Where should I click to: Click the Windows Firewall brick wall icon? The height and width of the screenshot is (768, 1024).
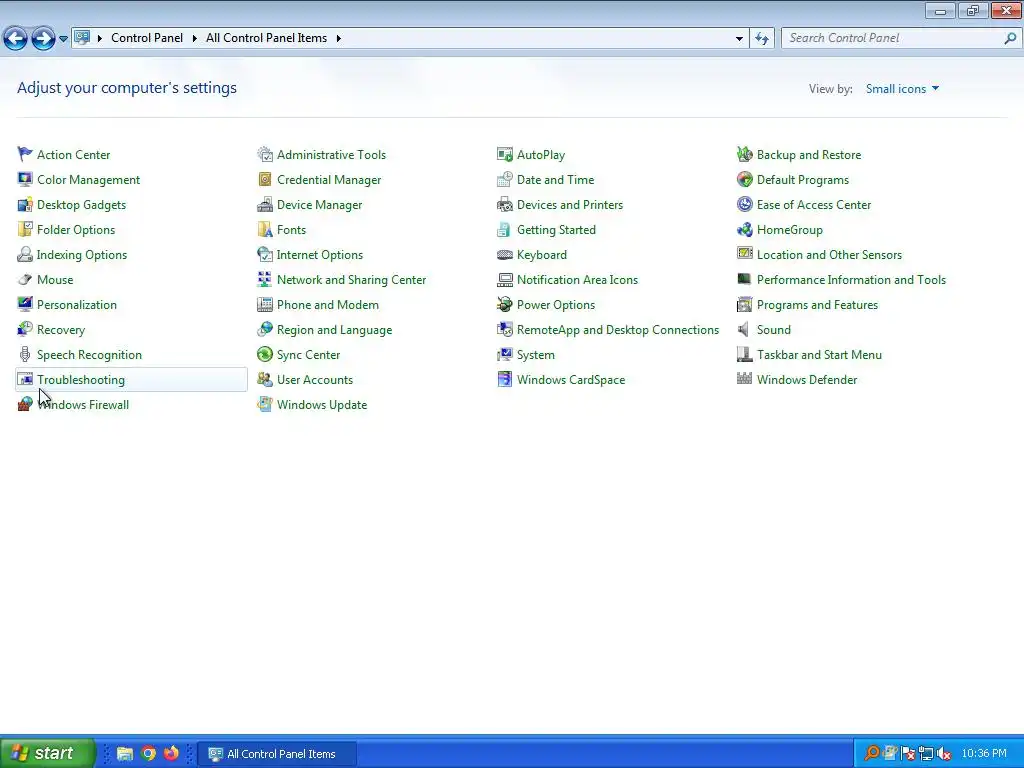click(25, 405)
